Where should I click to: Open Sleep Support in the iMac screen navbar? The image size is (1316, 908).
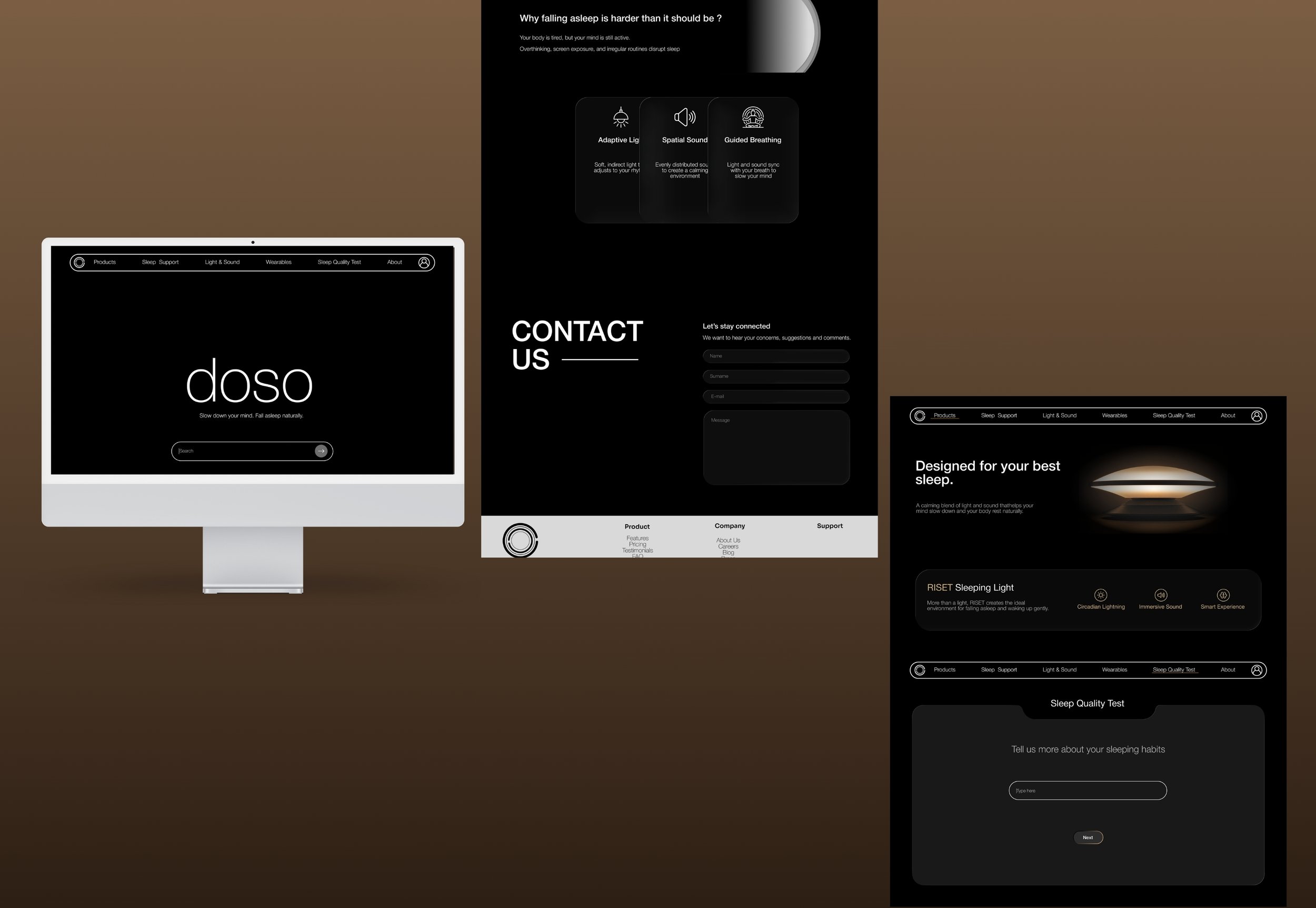click(161, 262)
